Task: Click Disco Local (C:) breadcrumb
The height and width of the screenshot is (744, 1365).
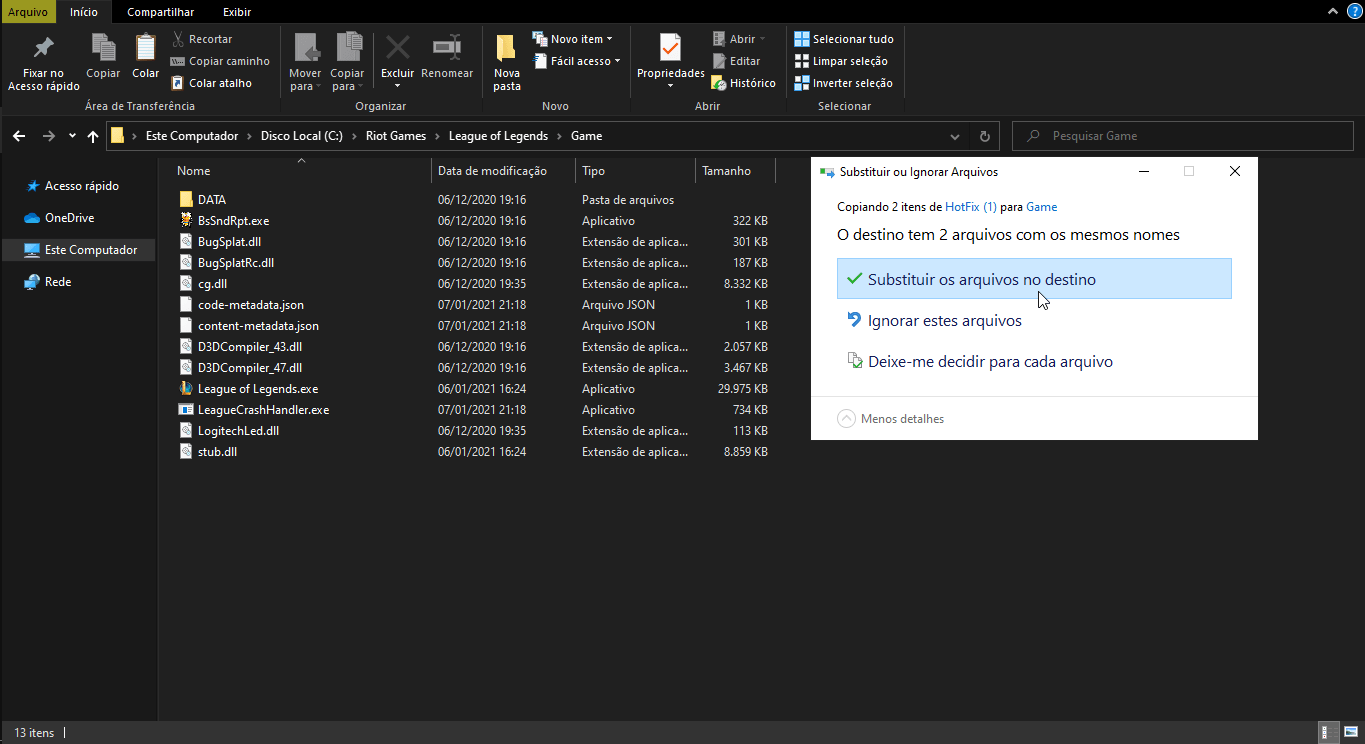Action: click(302, 136)
